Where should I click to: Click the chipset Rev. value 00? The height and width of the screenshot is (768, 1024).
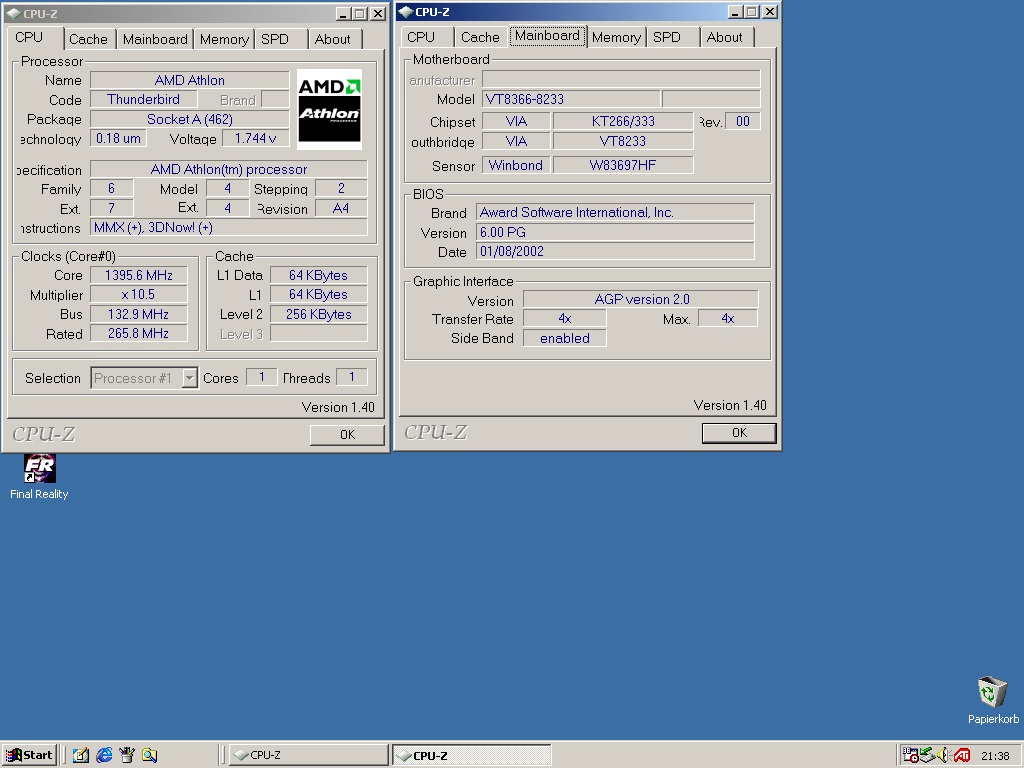pyautogui.click(x=743, y=121)
